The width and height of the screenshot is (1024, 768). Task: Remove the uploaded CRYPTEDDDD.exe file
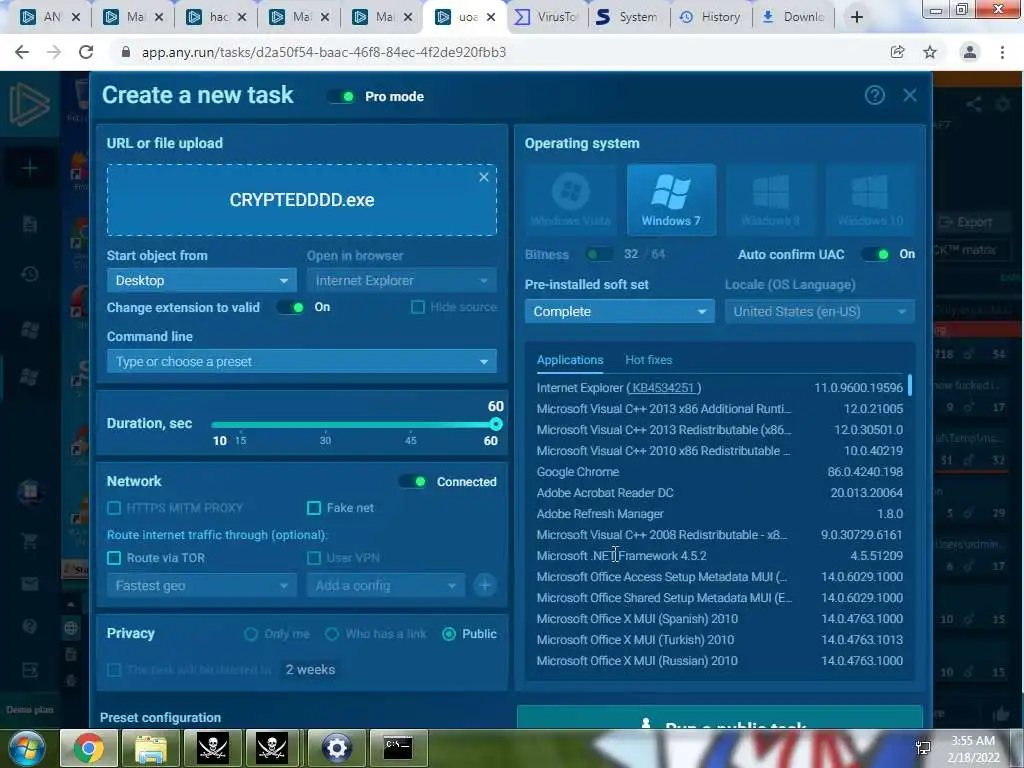tap(484, 177)
